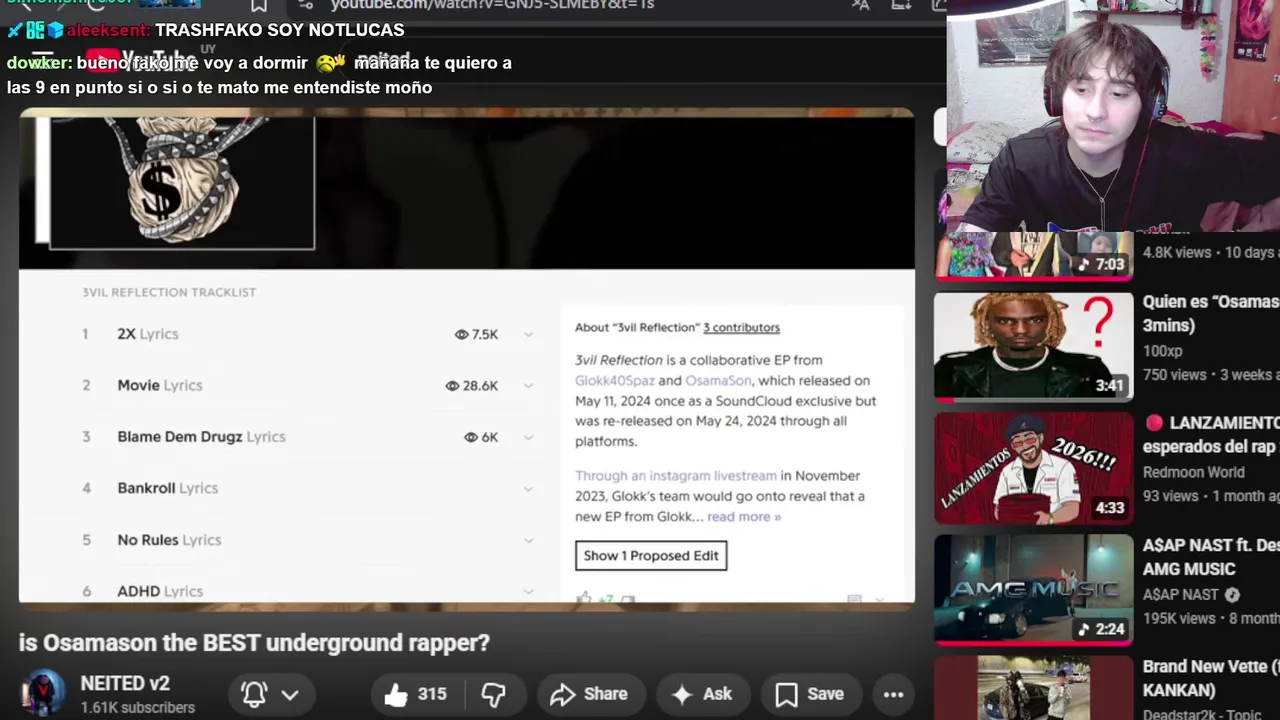Open 2X Lyrics track
Viewport: 1280px width, 720px height.
coord(147,334)
